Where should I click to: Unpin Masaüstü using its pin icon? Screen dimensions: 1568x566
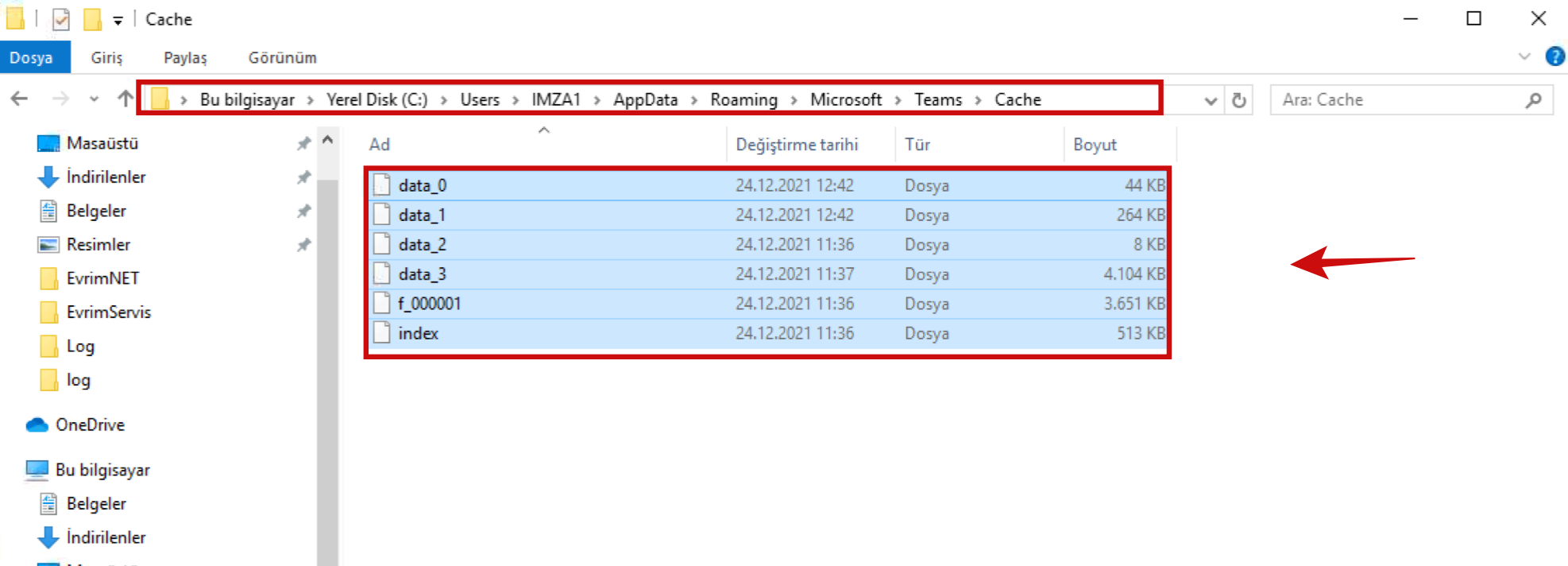click(x=303, y=144)
